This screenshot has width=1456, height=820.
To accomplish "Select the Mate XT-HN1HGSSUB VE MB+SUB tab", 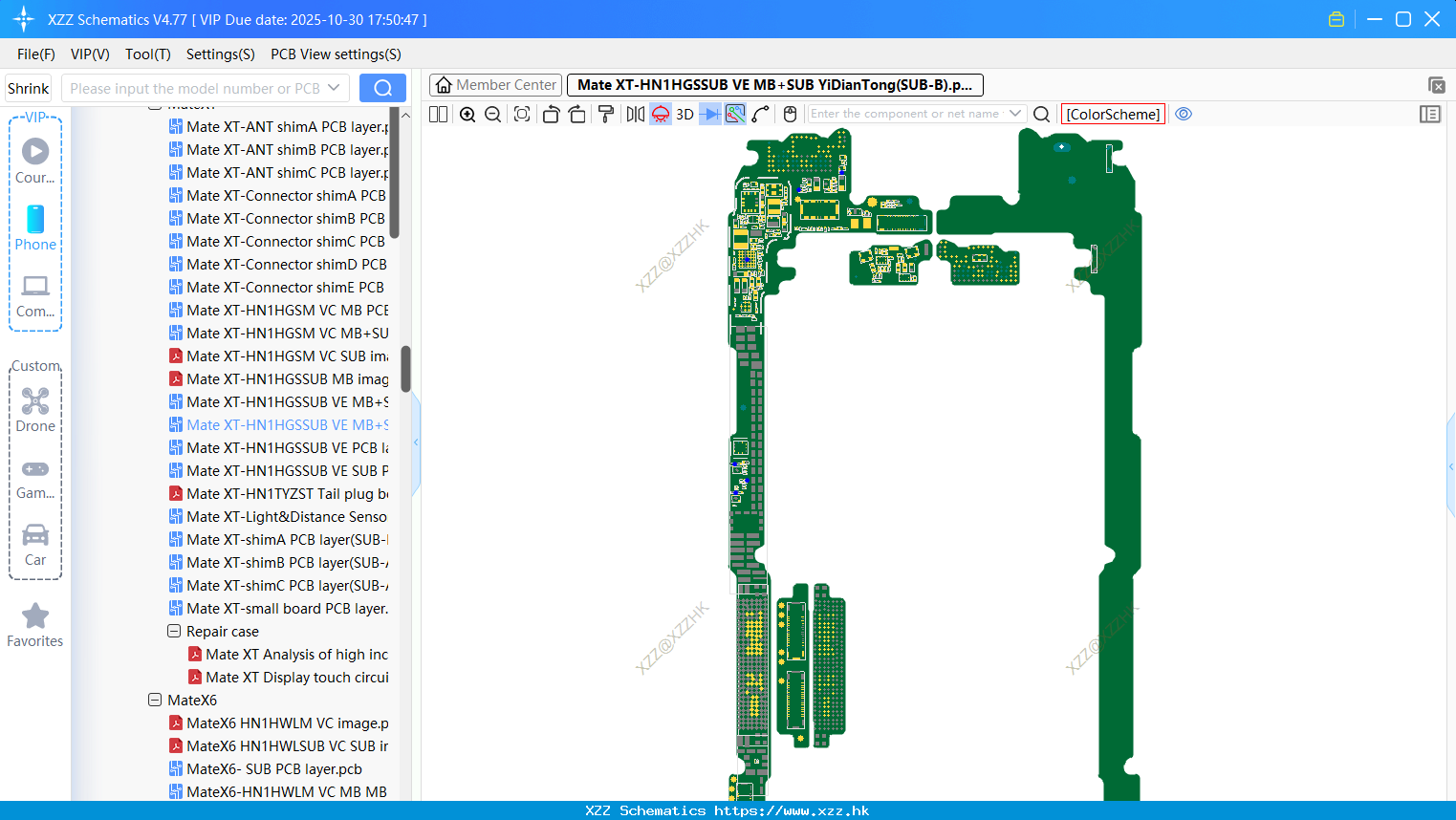I will pos(775,85).
